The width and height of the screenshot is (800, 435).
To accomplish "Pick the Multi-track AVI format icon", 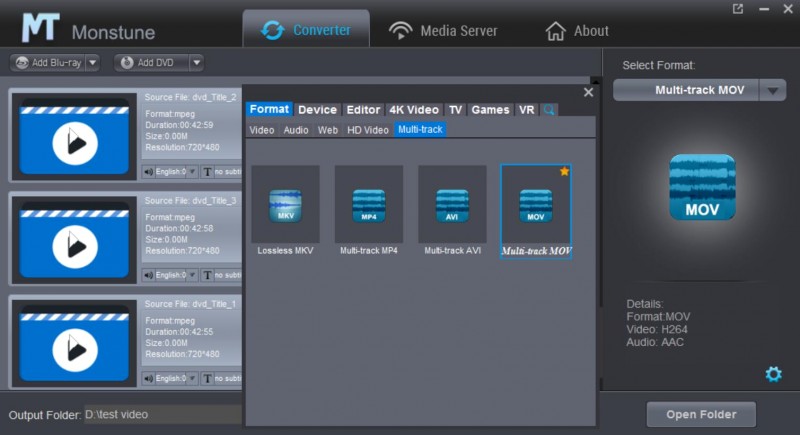I will click(x=452, y=205).
